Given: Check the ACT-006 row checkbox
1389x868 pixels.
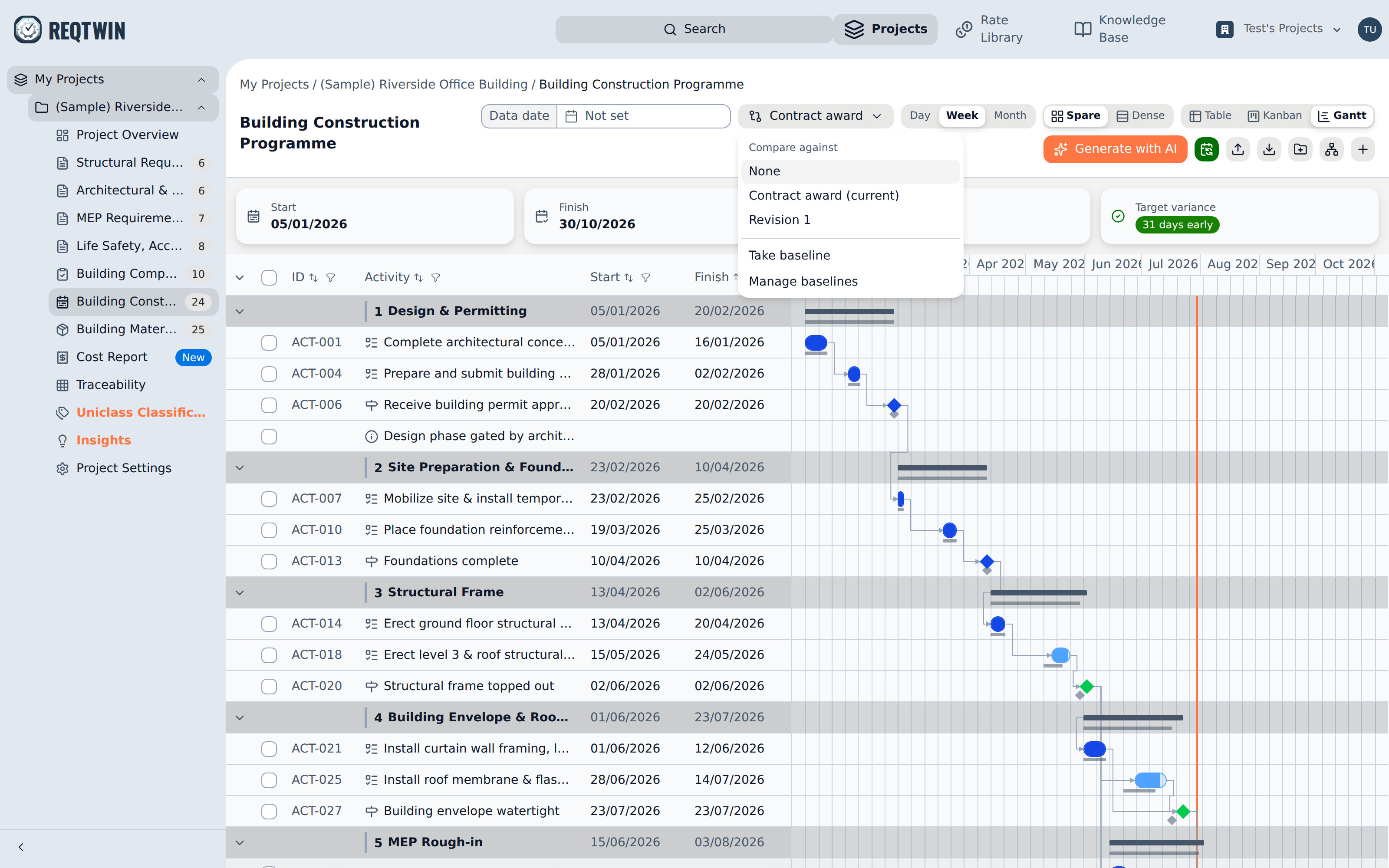Looking at the screenshot, I should [269, 405].
